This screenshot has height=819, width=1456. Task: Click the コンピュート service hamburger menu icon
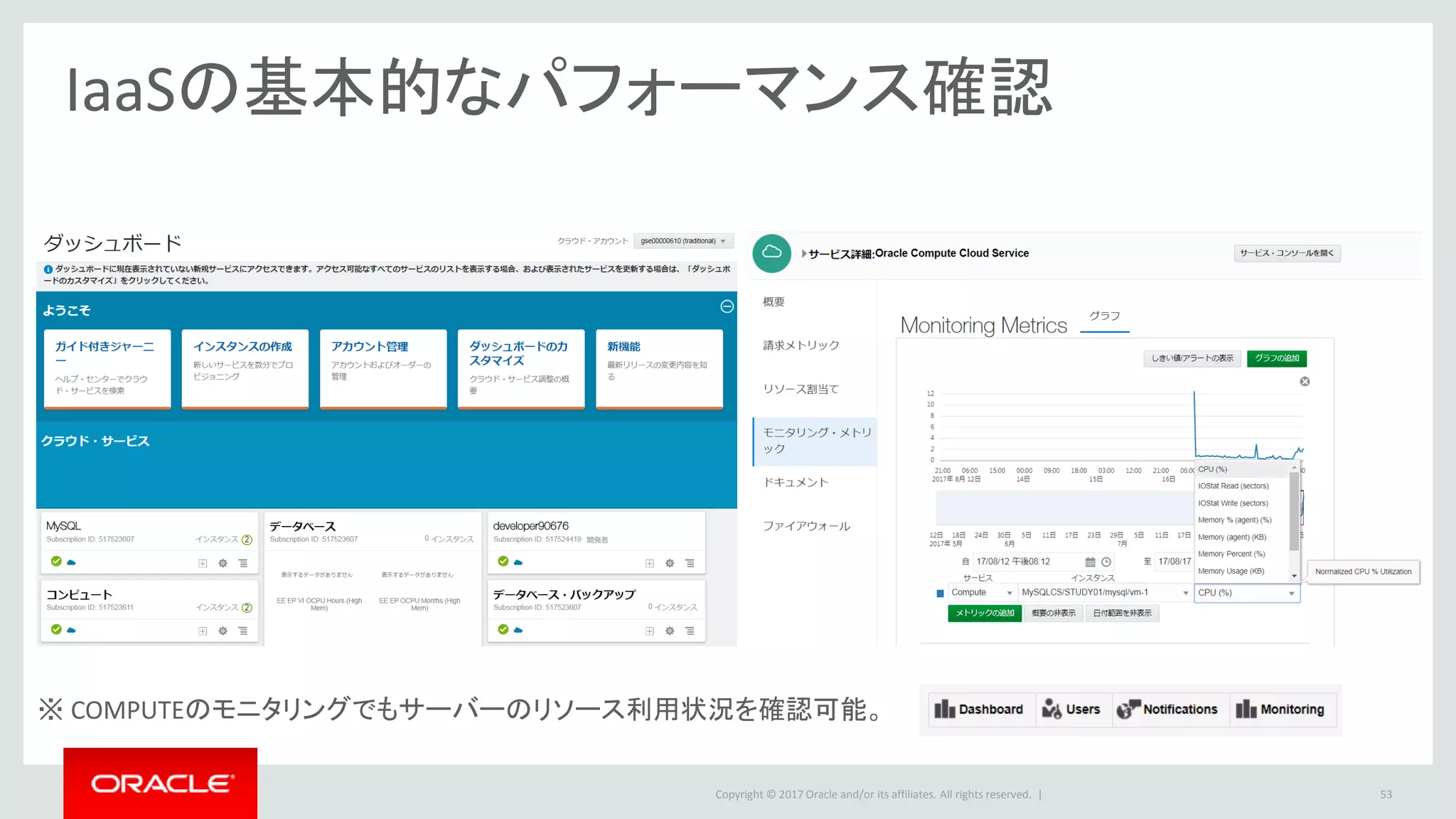tap(243, 631)
